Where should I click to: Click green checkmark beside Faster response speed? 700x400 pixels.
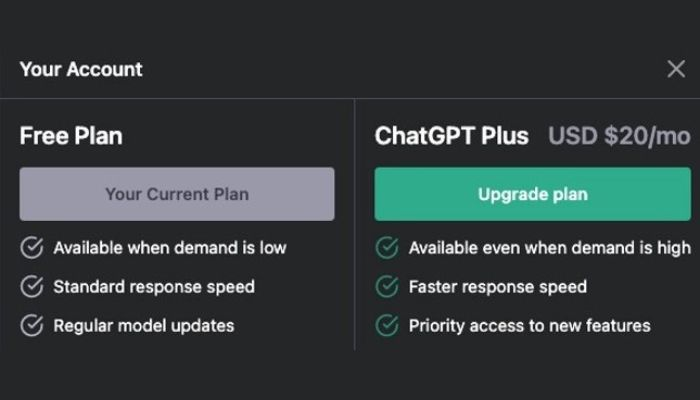[x=387, y=287]
